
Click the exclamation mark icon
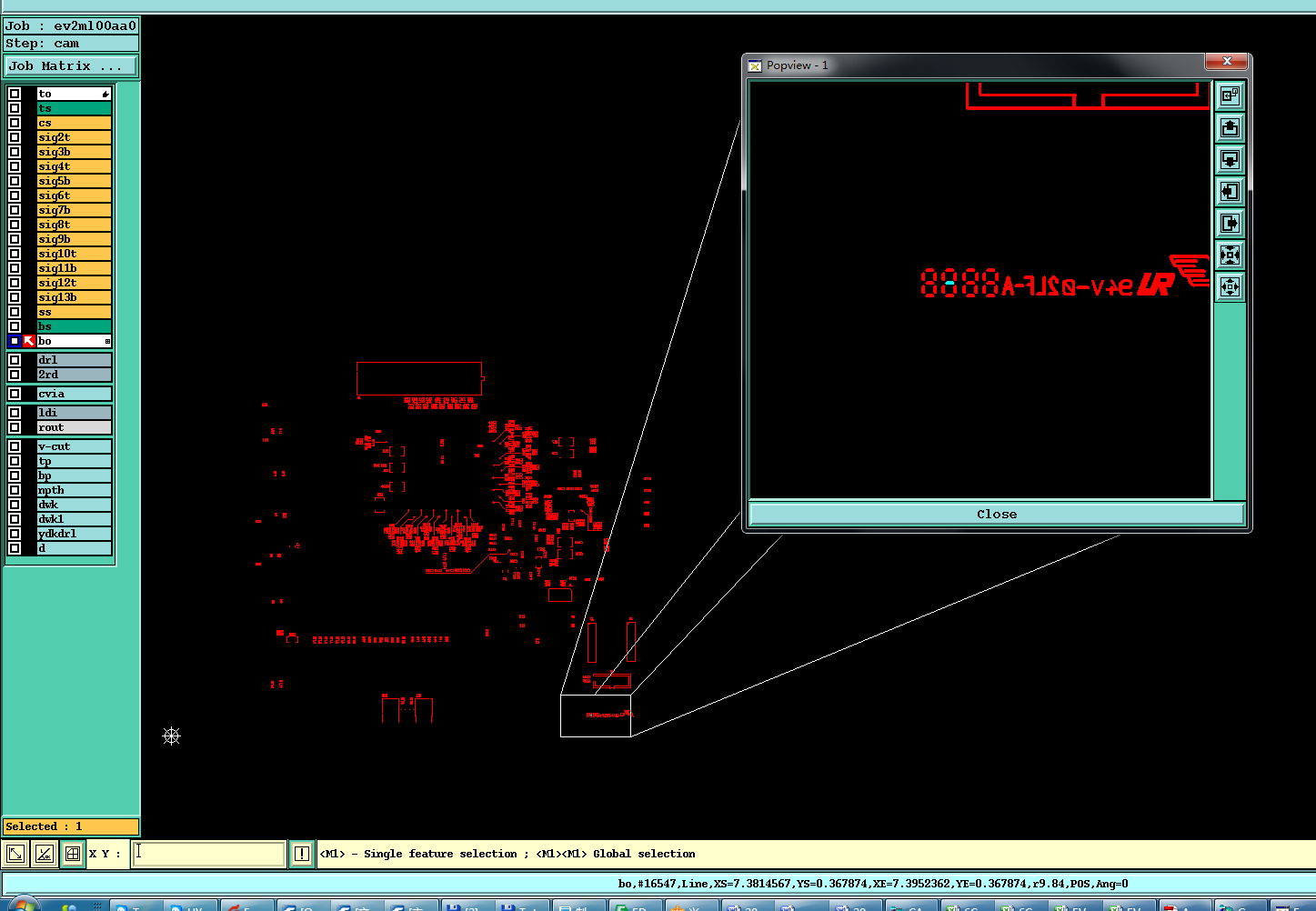pyautogui.click(x=301, y=854)
